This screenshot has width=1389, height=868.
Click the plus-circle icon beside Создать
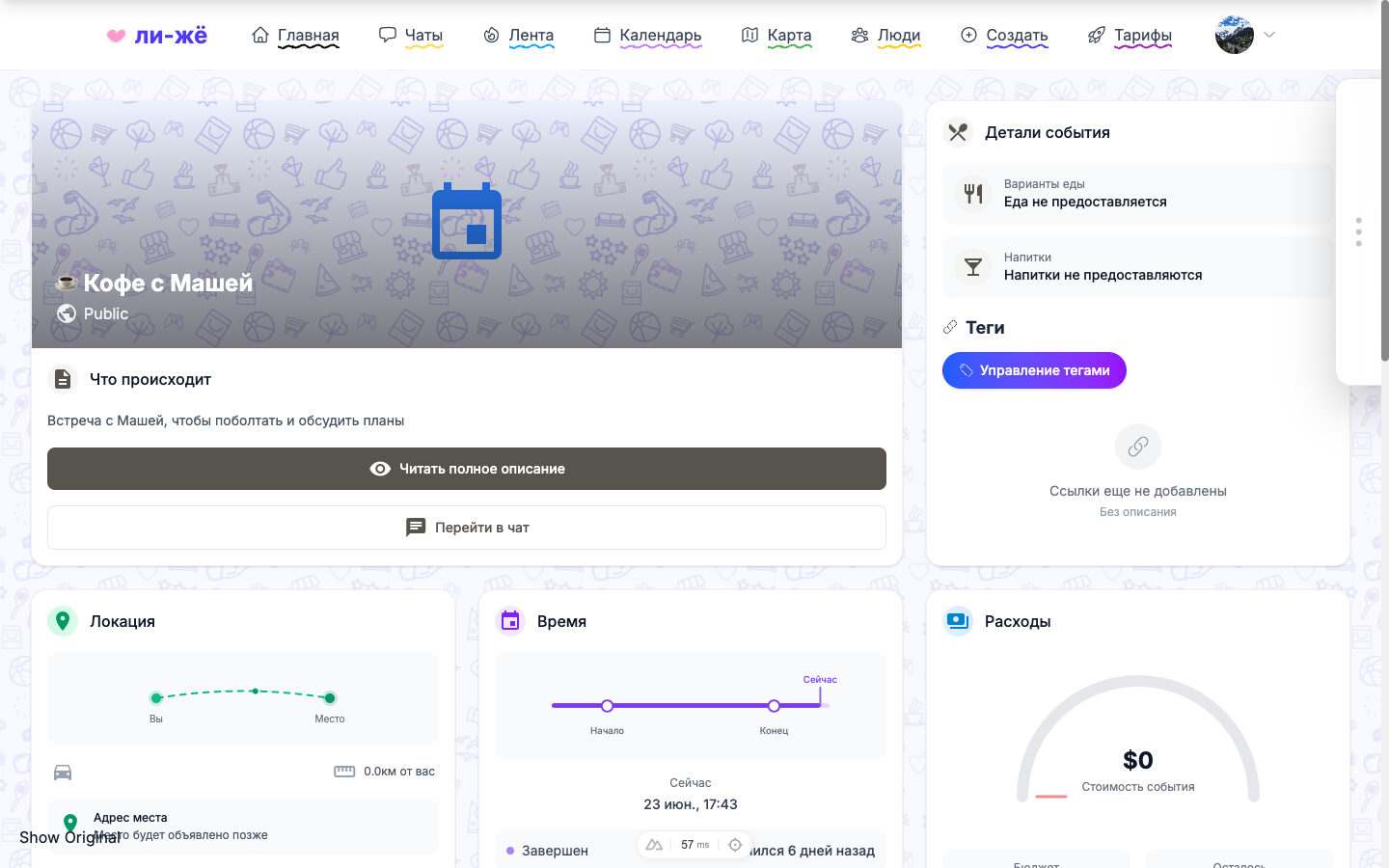pos(968,35)
